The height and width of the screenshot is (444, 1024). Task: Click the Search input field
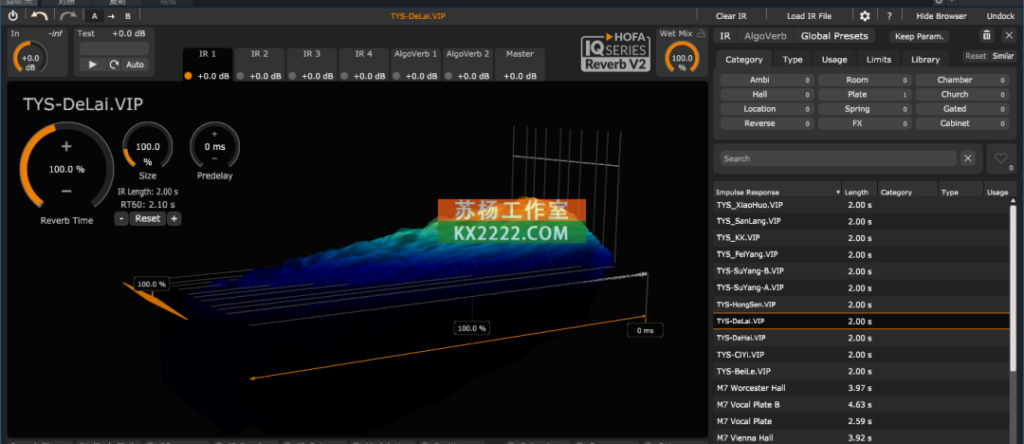tap(838, 159)
